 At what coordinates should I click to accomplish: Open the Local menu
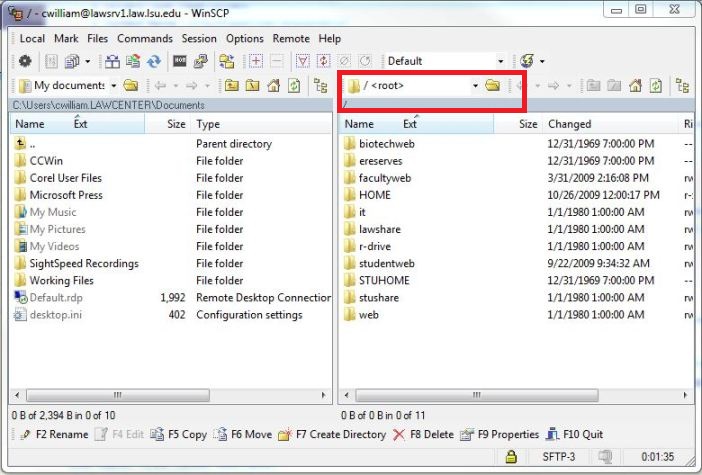[x=32, y=39]
